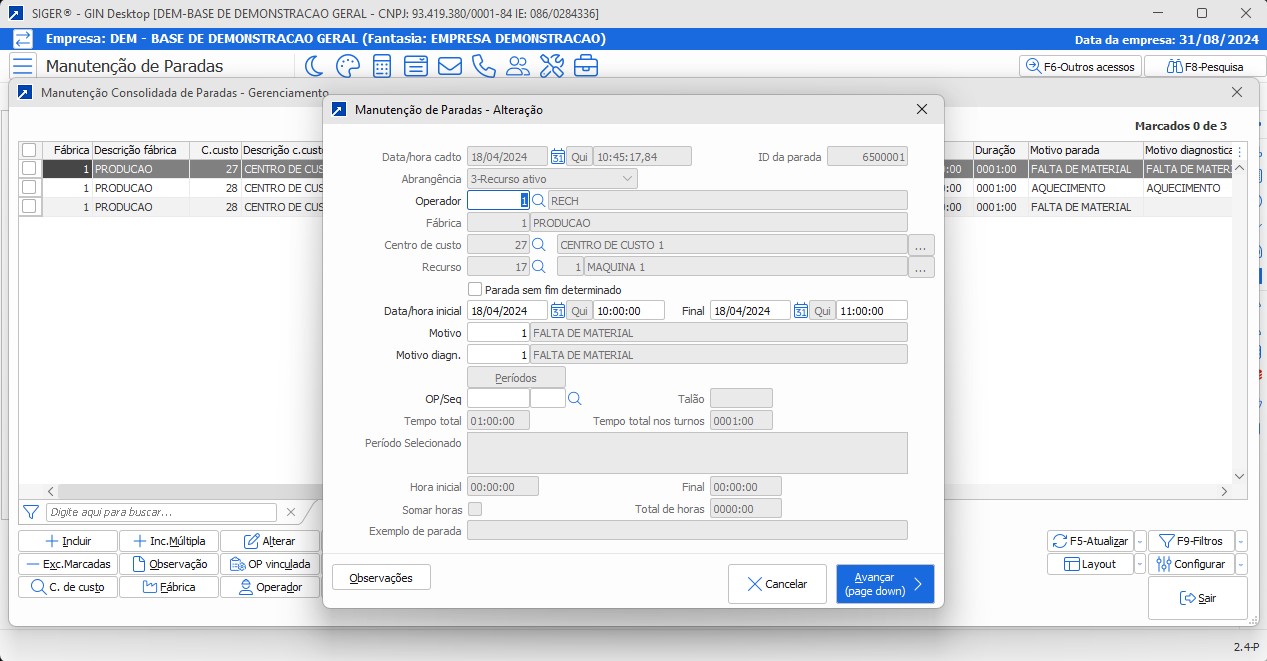This screenshot has width=1267, height=661.
Task: Click the envelope mail icon
Action: 450,66
